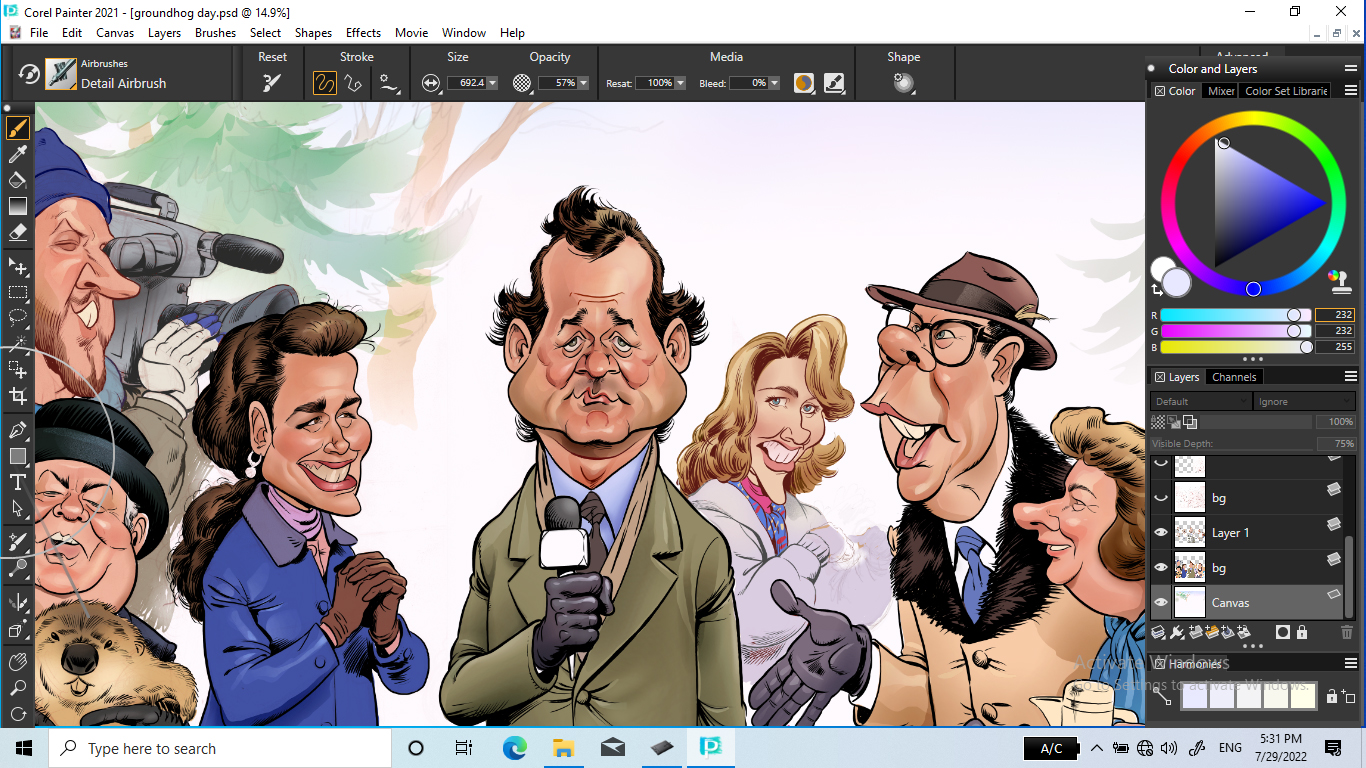Expand the Opacity value dropdown

point(583,83)
